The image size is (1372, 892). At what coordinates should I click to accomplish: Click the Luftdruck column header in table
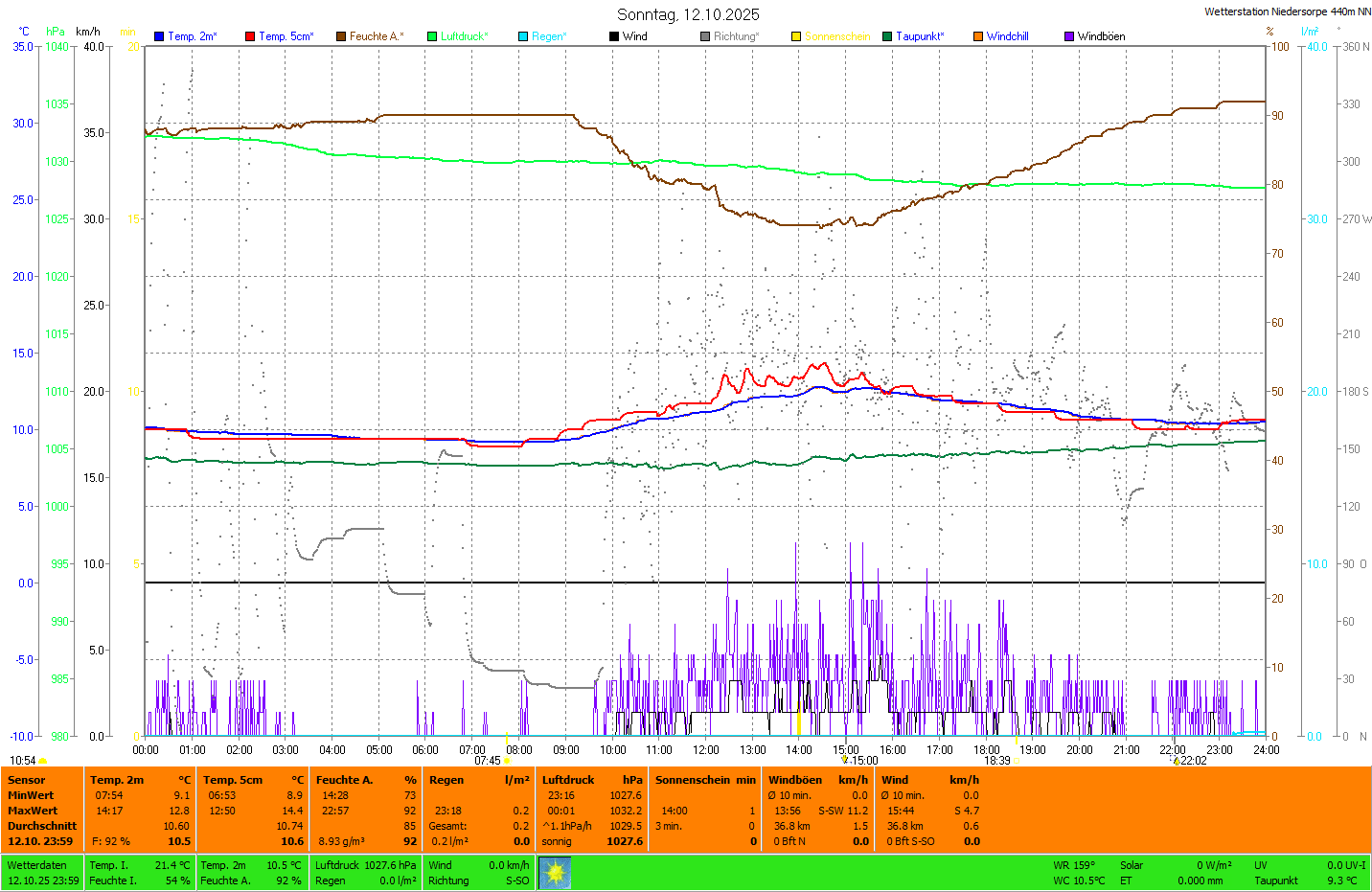568,780
